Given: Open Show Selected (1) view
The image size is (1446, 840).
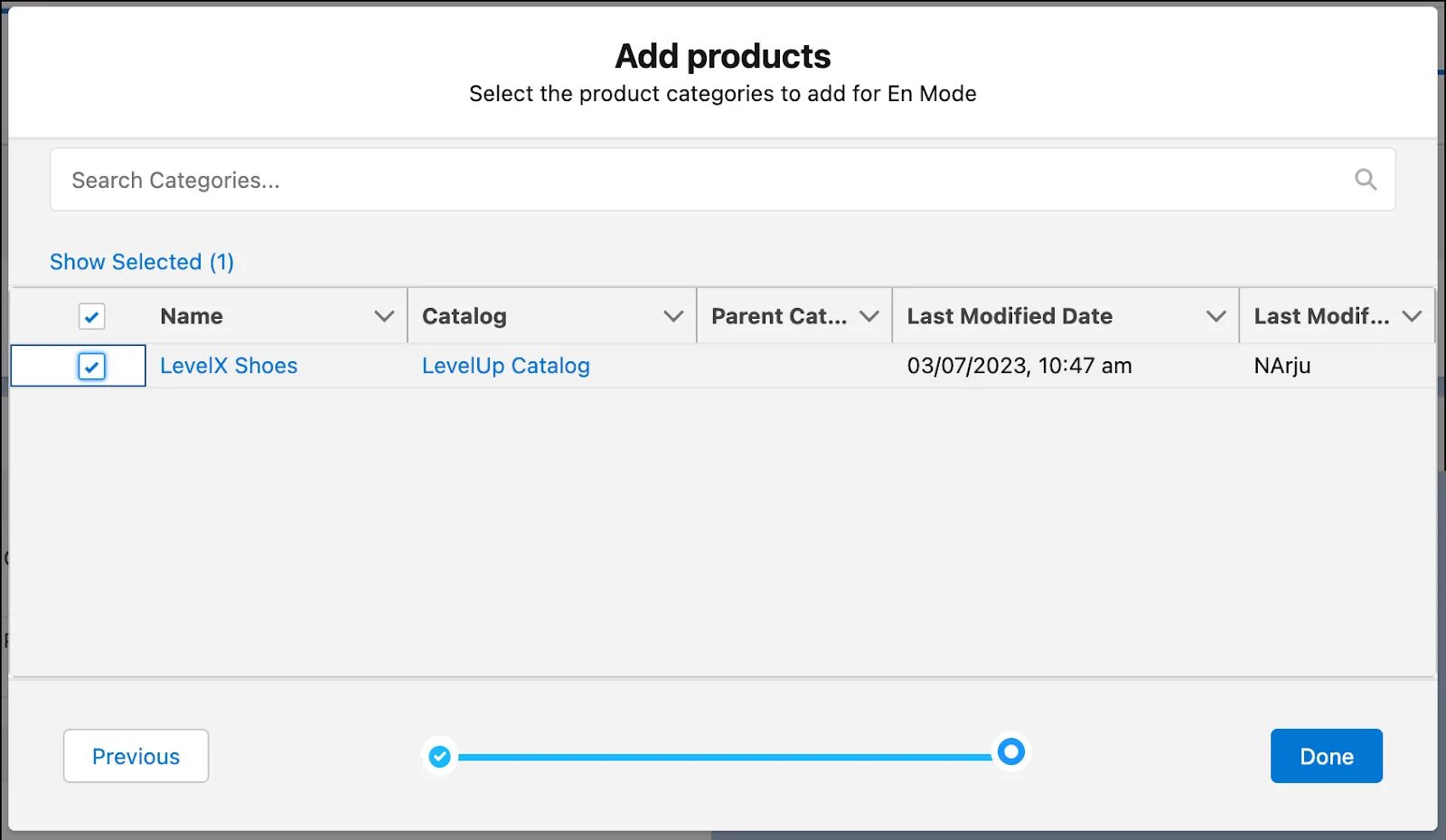Looking at the screenshot, I should (x=141, y=262).
